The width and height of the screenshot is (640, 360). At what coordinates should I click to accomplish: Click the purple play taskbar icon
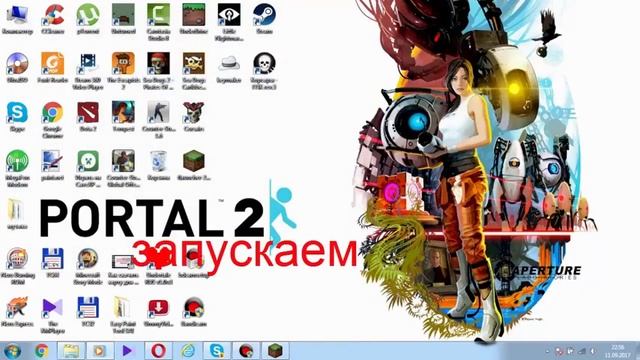[x=128, y=351]
